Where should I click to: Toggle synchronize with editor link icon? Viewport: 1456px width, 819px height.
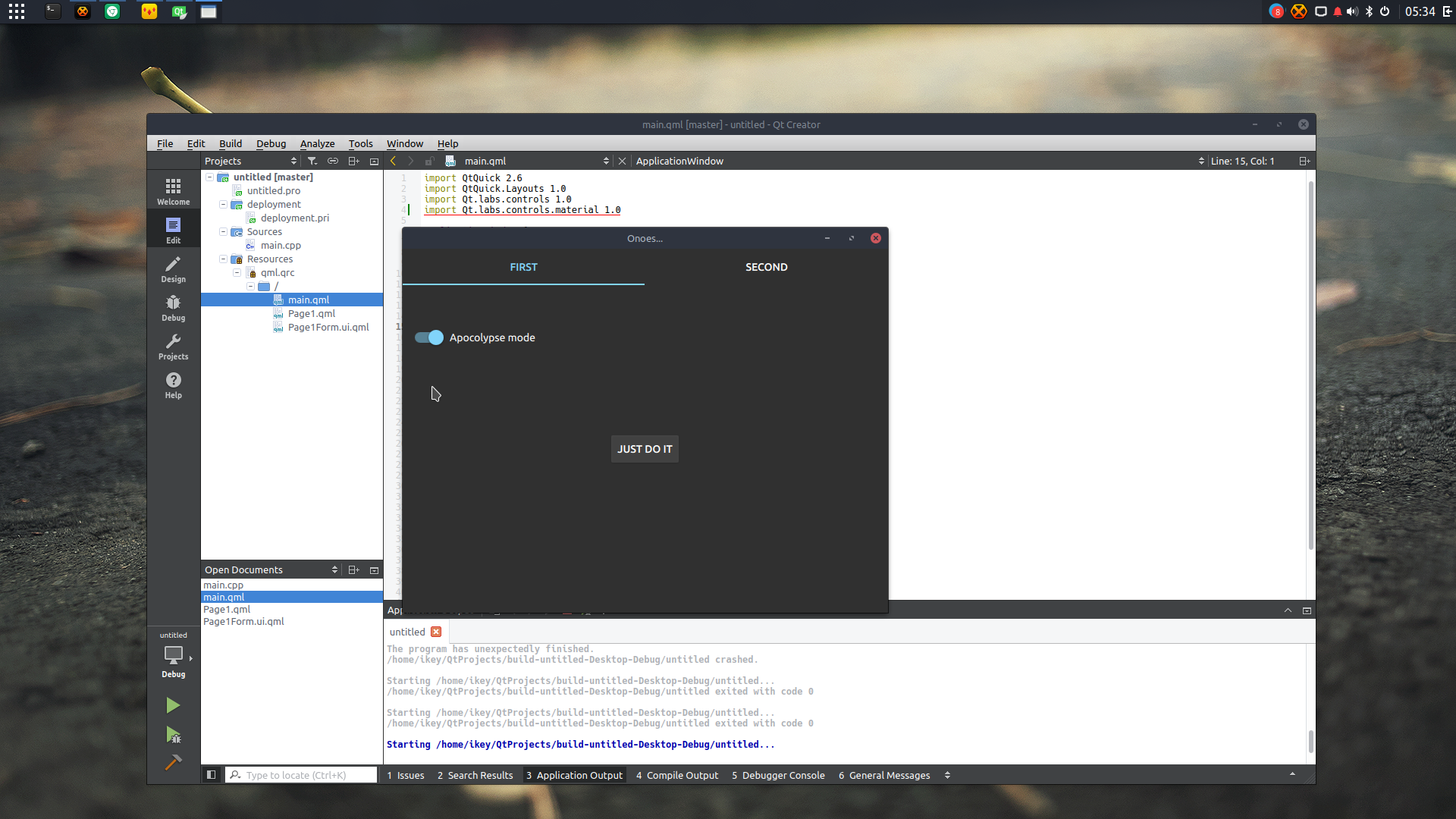[x=333, y=161]
